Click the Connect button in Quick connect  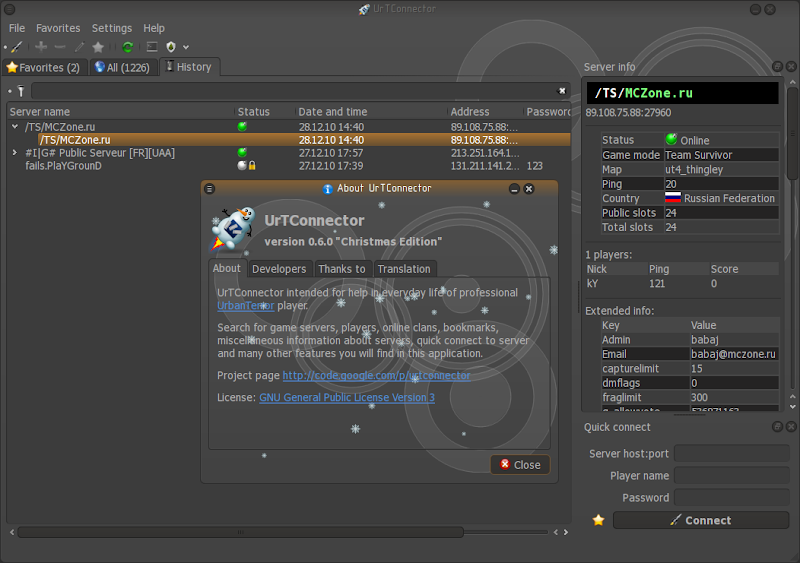701,520
